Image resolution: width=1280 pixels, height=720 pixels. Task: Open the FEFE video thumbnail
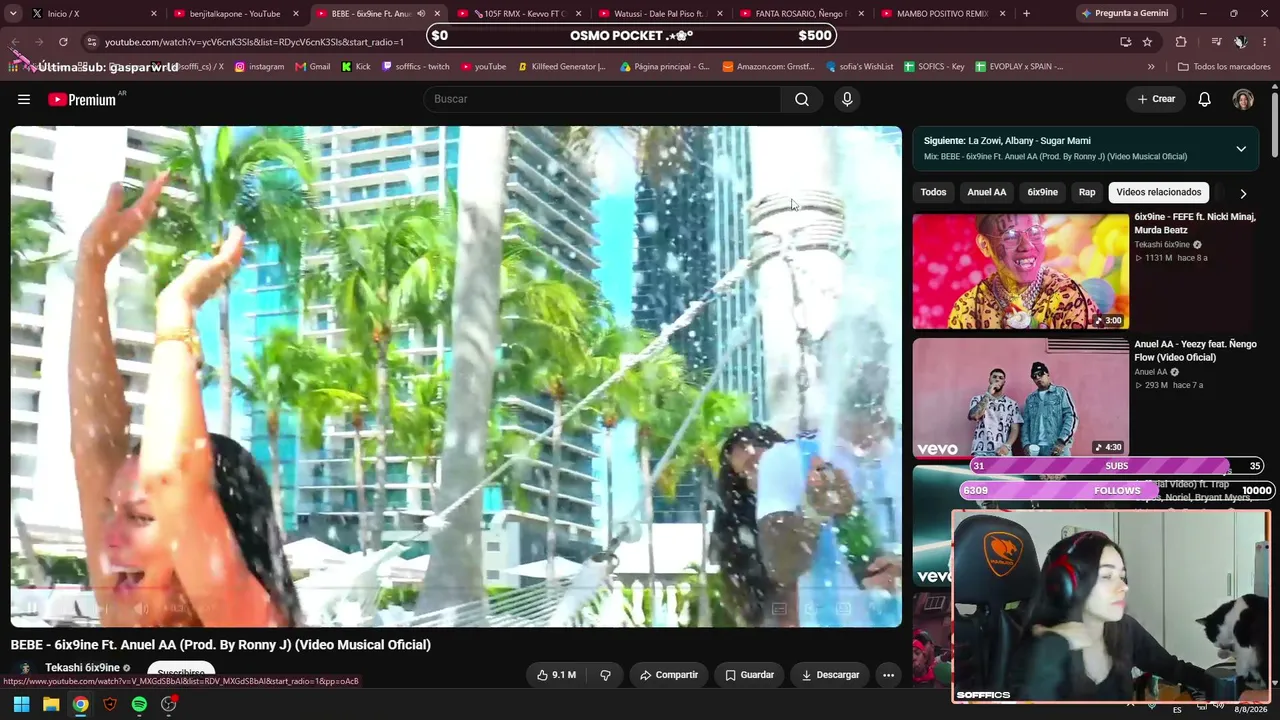[x=1020, y=271]
